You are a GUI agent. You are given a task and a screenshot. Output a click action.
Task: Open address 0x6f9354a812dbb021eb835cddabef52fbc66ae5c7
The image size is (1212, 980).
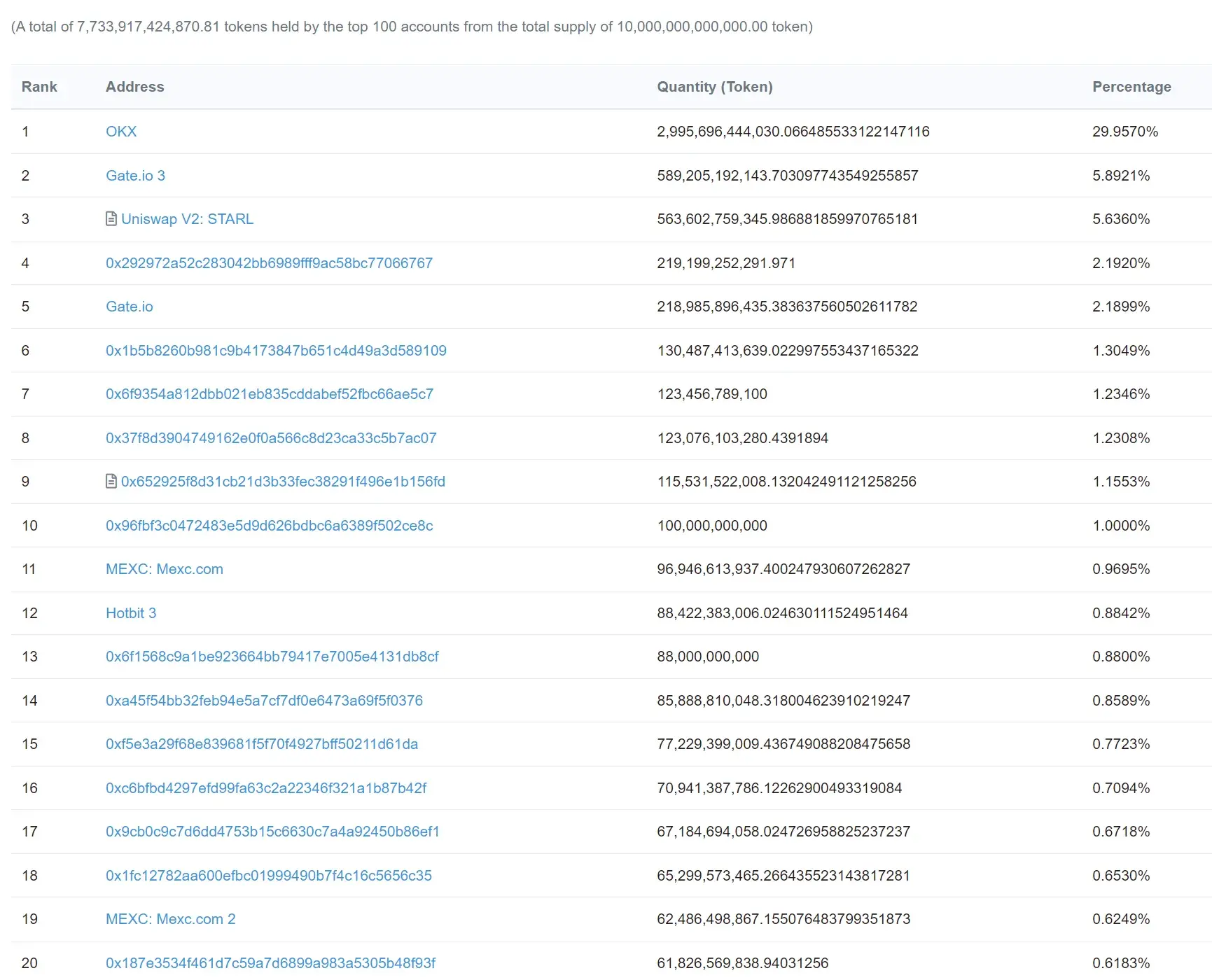[x=270, y=394]
